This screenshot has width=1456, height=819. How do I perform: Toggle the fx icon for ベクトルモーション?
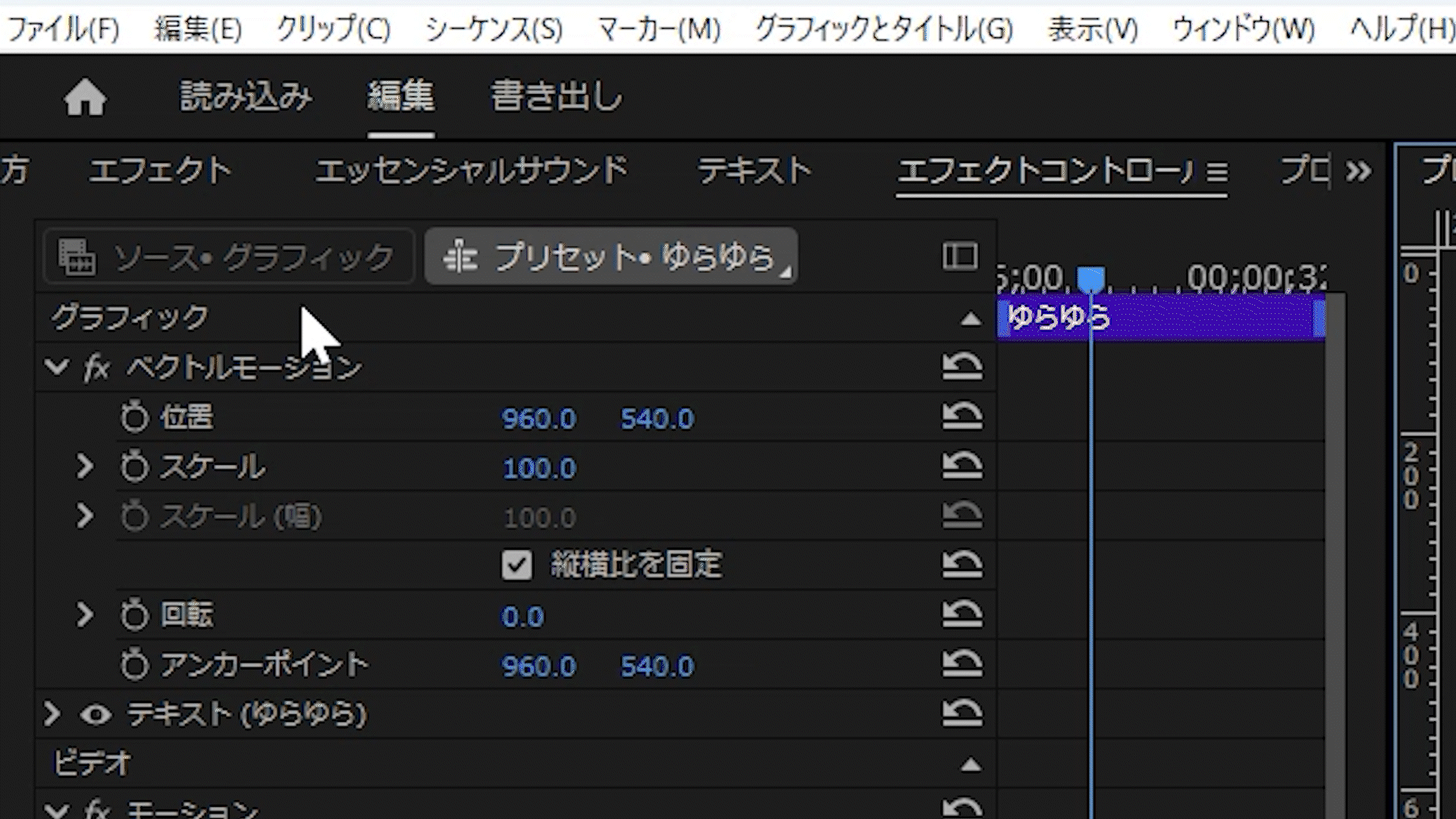(96, 369)
